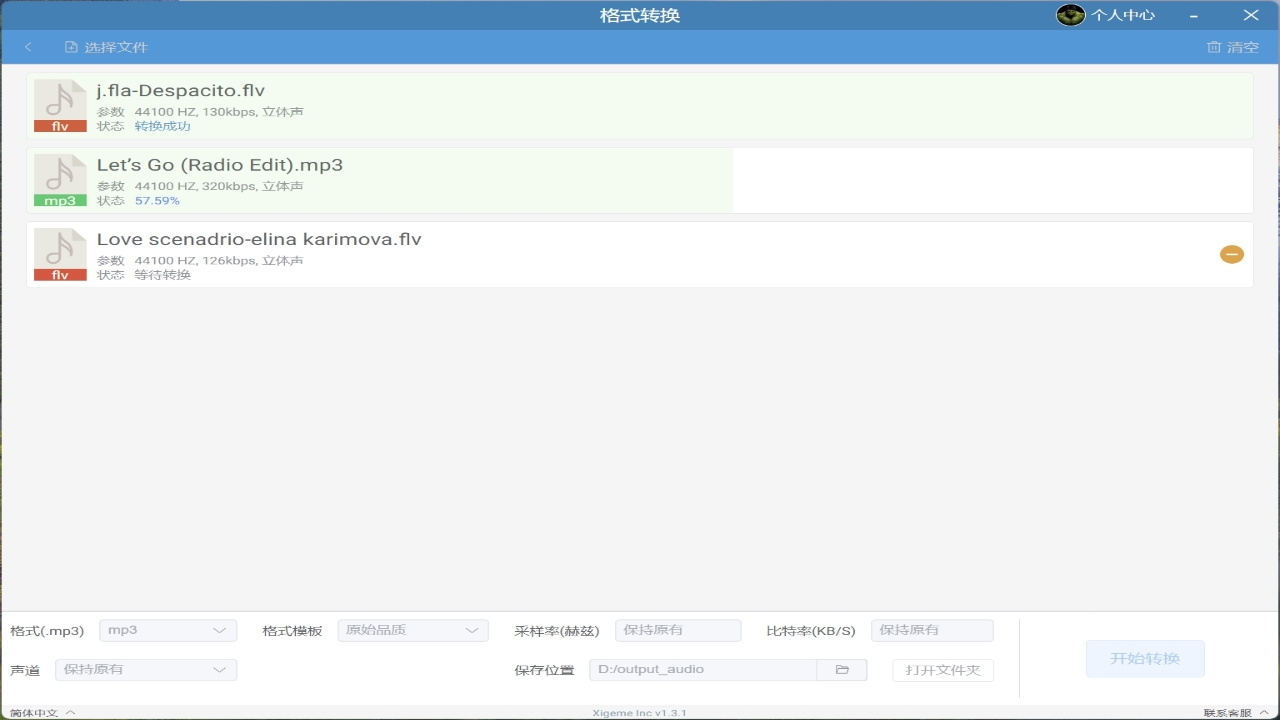Image resolution: width=1280 pixels, height=720 pixels.
Task: Click the back arrow icon in toolbar
Action: pyautogui.click(x=28, y=47)
